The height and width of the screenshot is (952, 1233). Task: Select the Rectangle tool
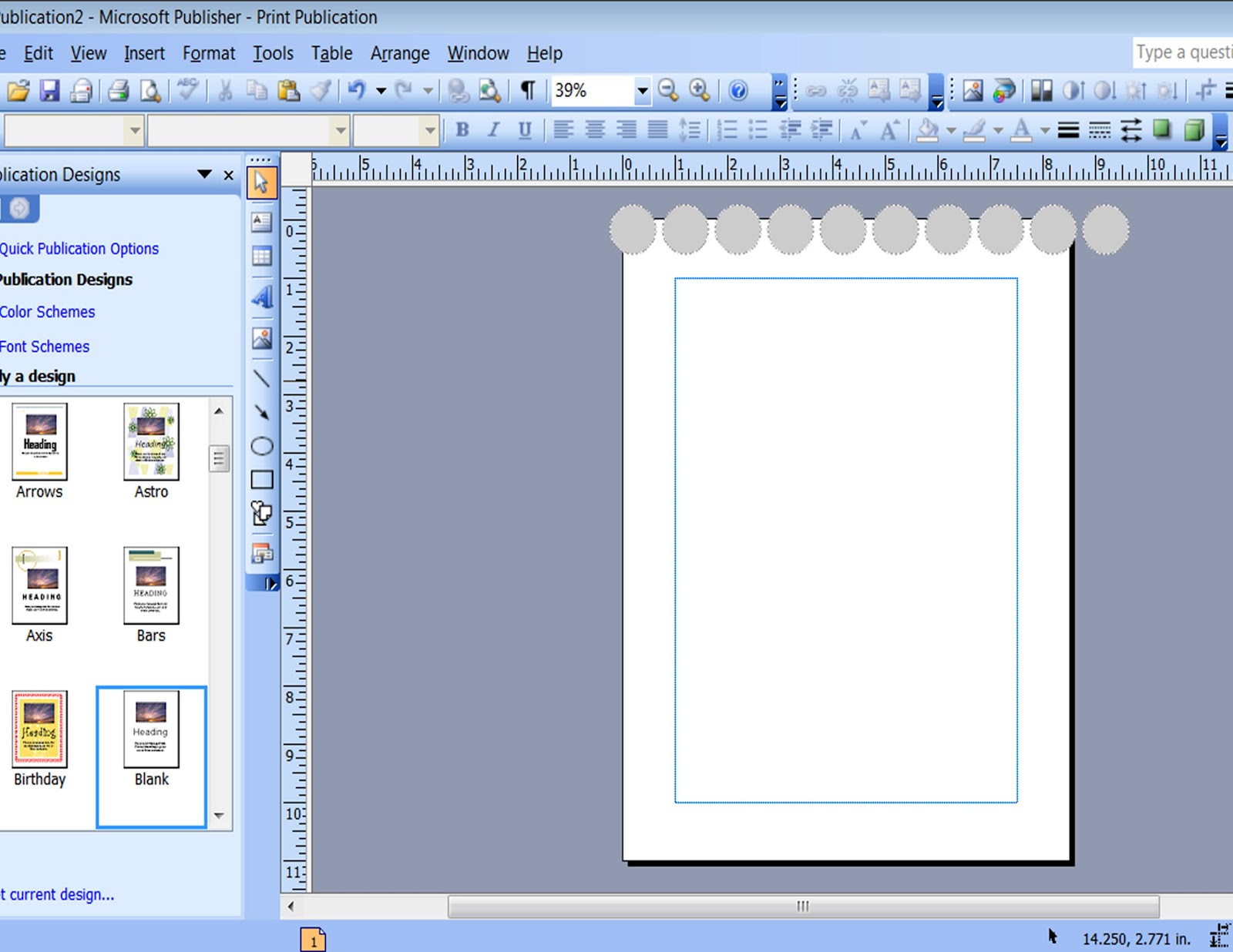click(261, 479)
